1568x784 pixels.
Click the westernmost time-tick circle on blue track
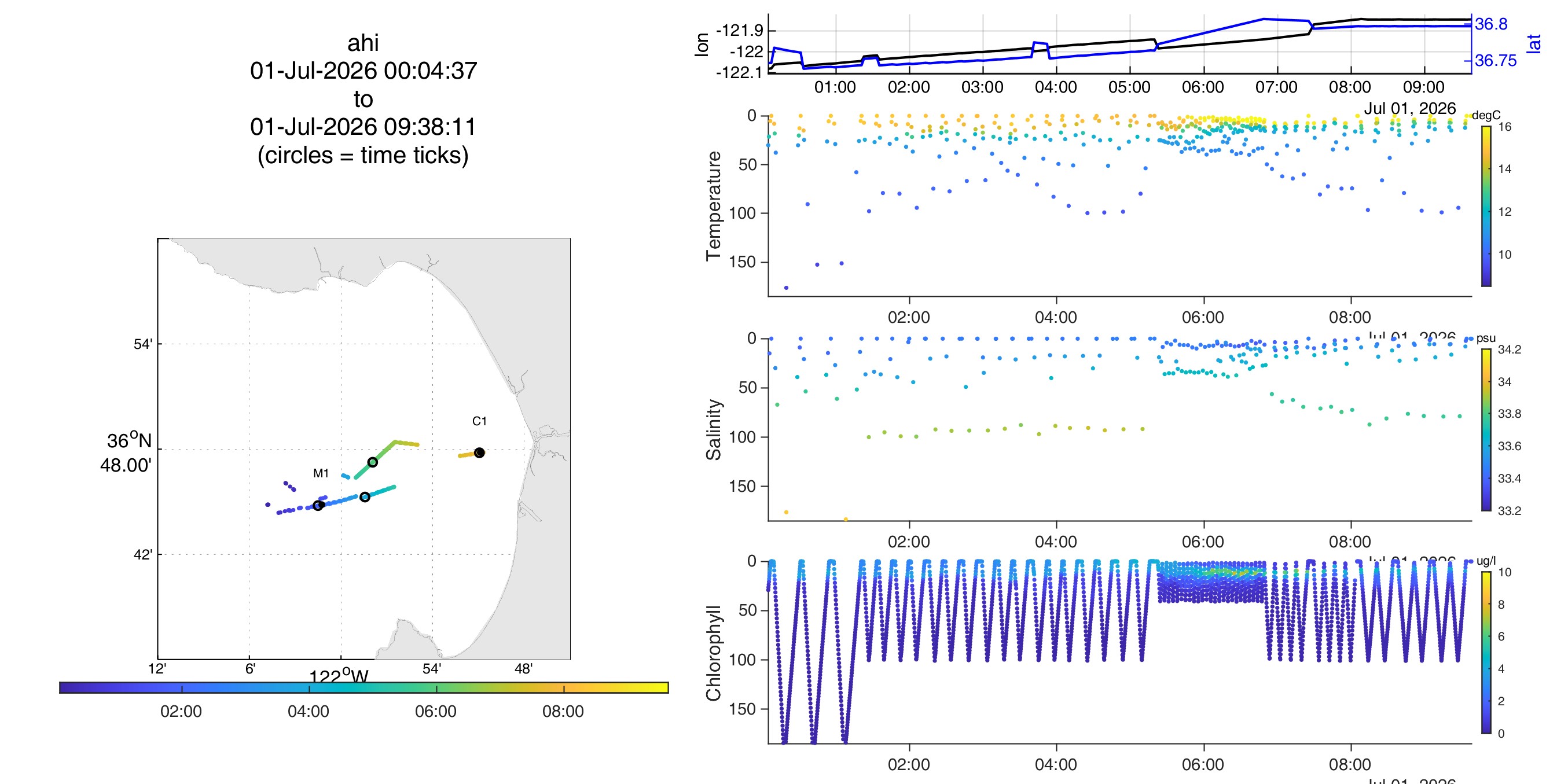(x=318, y=505)
